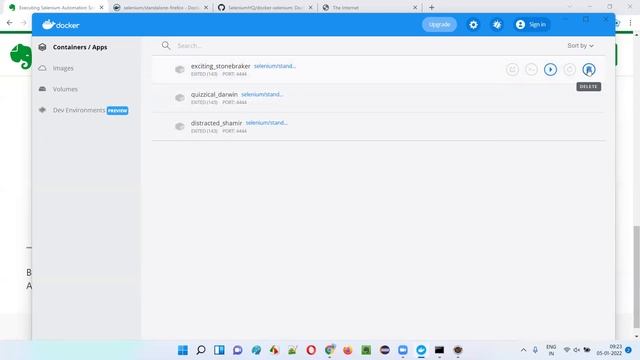The height and width of the screenshot is (360, 640).
Task: Open Docker Desktop from the taskbar
Action: coord(421,350)
